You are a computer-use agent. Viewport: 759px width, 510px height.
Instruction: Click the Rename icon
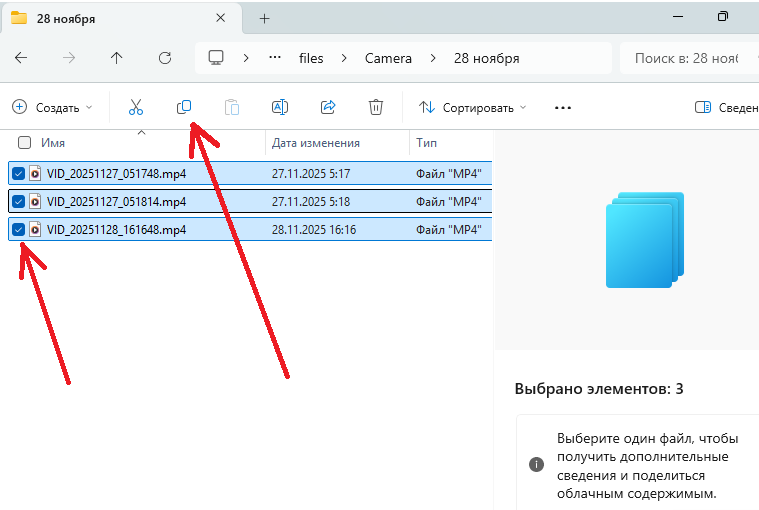280,107
